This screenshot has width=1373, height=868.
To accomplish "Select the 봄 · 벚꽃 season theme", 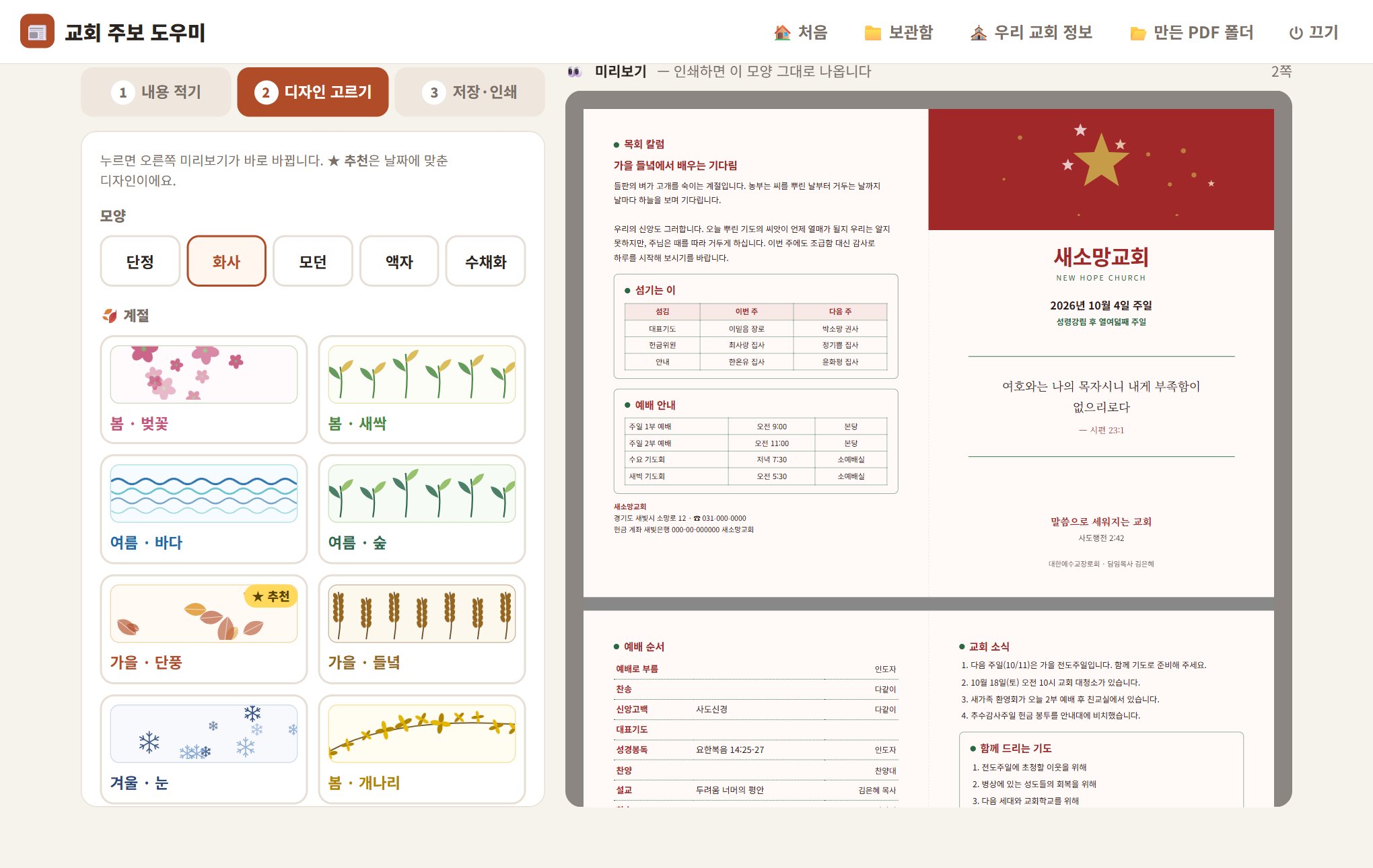I will (204, 390).
